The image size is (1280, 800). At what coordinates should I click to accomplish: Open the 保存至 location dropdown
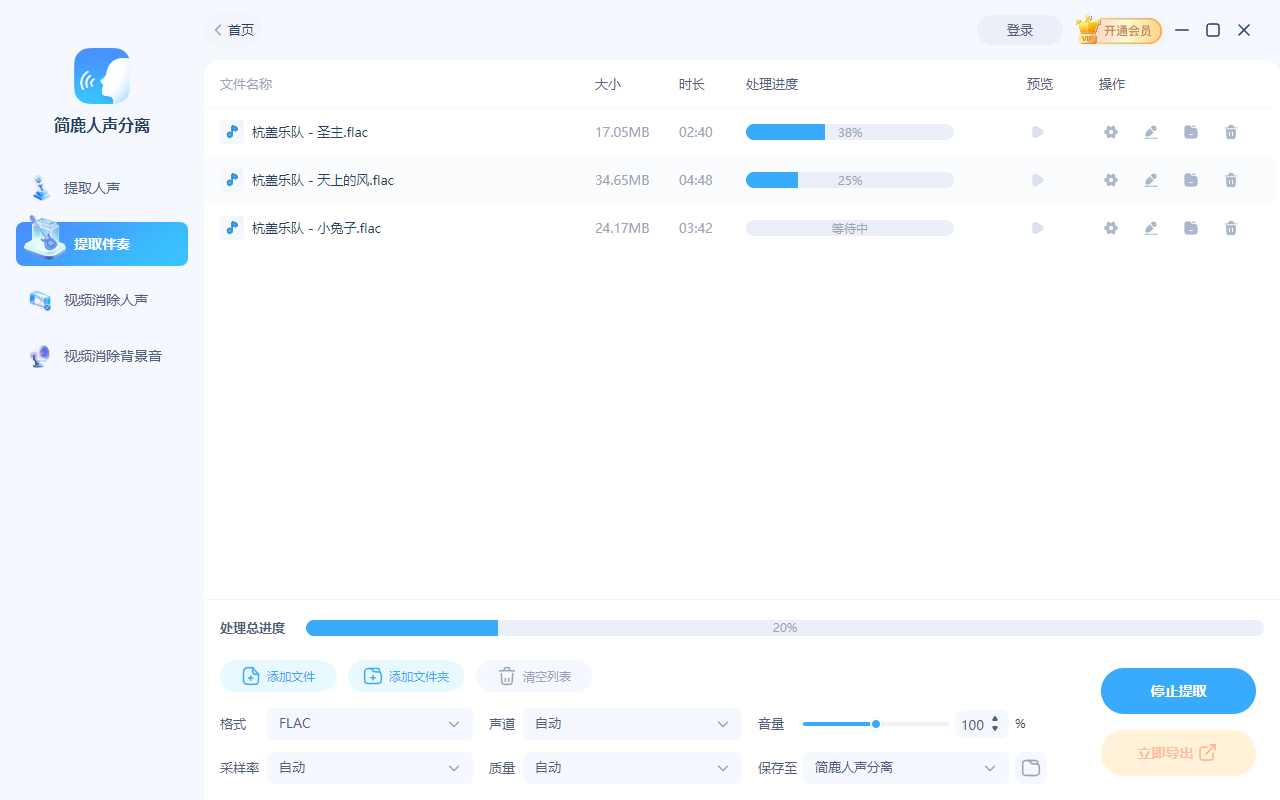(906, 768)
